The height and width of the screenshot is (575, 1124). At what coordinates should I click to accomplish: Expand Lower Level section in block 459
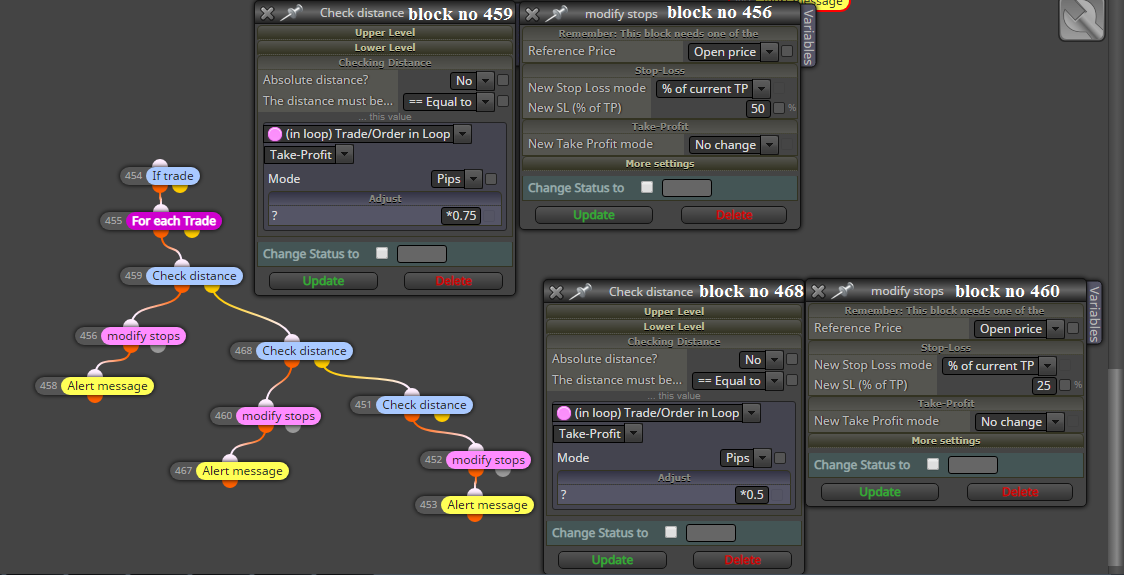click(385, 47)
